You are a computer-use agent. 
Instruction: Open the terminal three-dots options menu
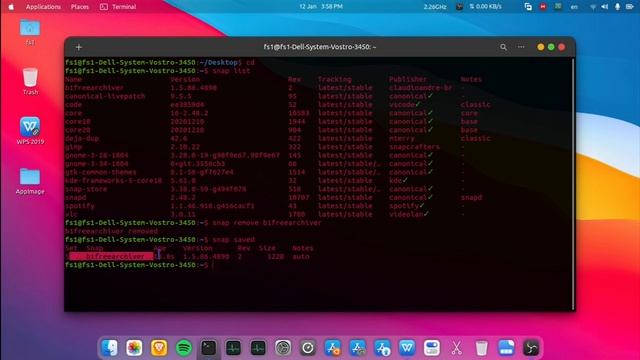[521, 47]
